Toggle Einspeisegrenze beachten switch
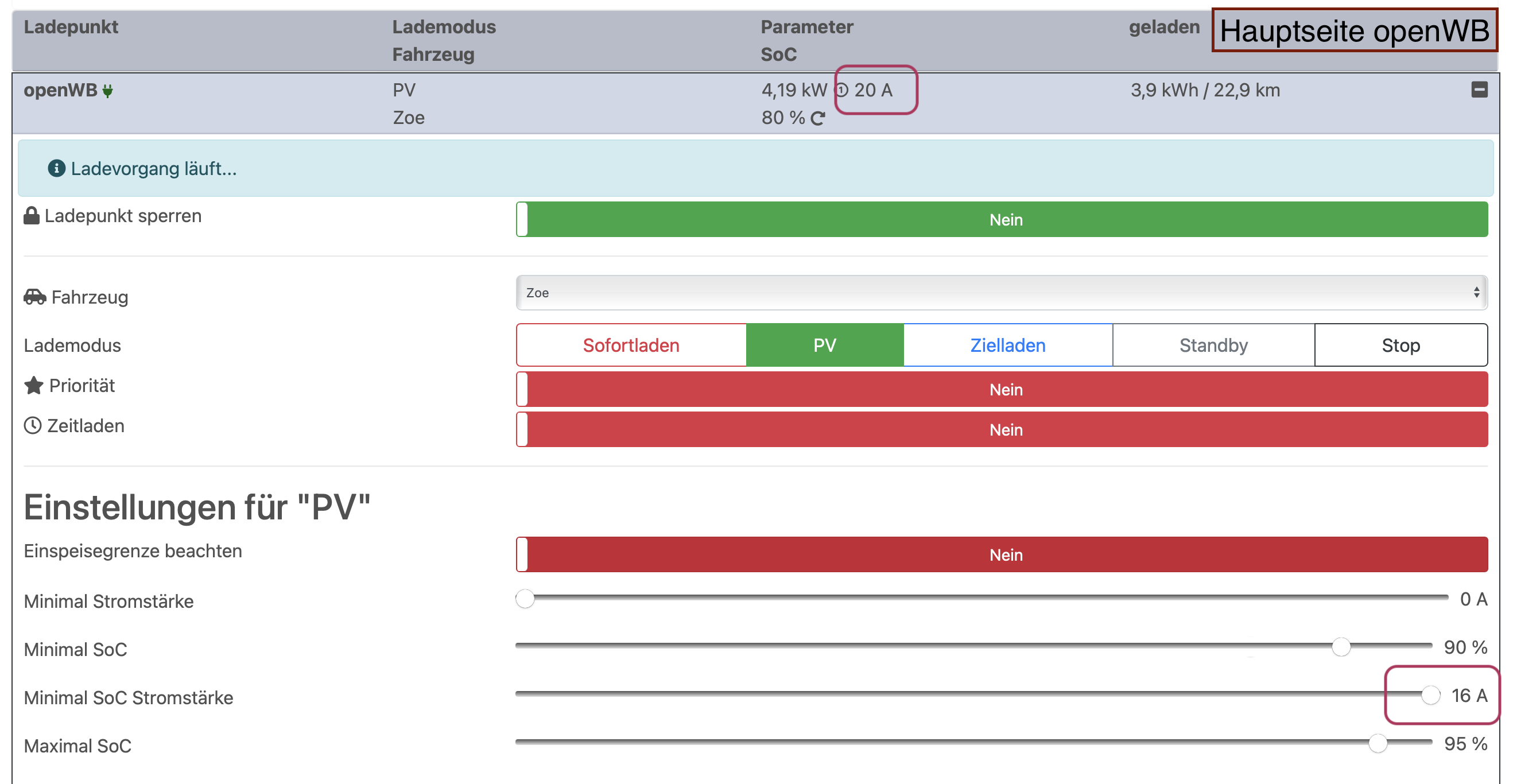This screenshot has height=784, width=1513. [x=1002, y=555]
